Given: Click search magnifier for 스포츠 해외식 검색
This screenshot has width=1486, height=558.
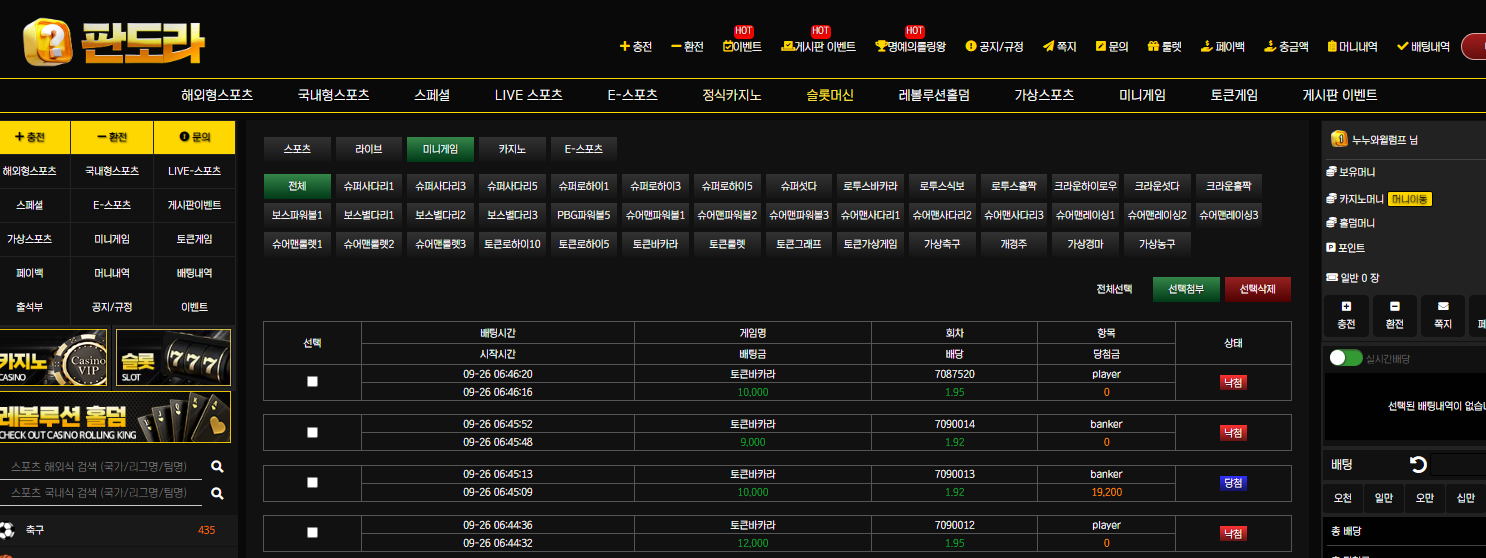Looking at the screenshot, I should tap(217, 467).
